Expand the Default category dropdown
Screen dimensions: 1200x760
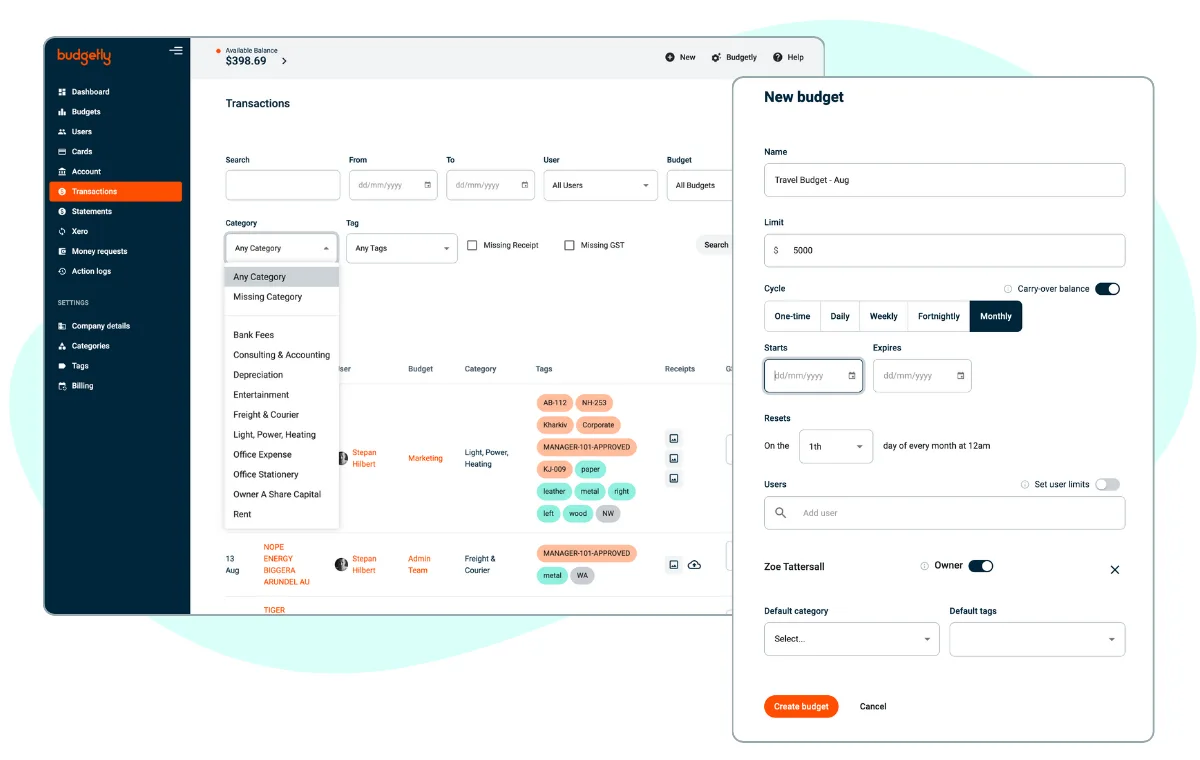tap(851, 639)
